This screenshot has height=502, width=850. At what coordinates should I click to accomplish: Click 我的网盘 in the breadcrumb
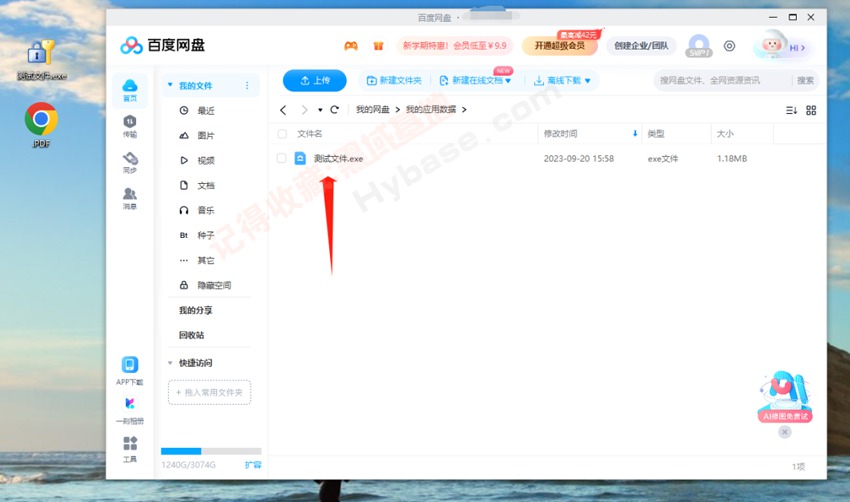click(x=372, y=110)
